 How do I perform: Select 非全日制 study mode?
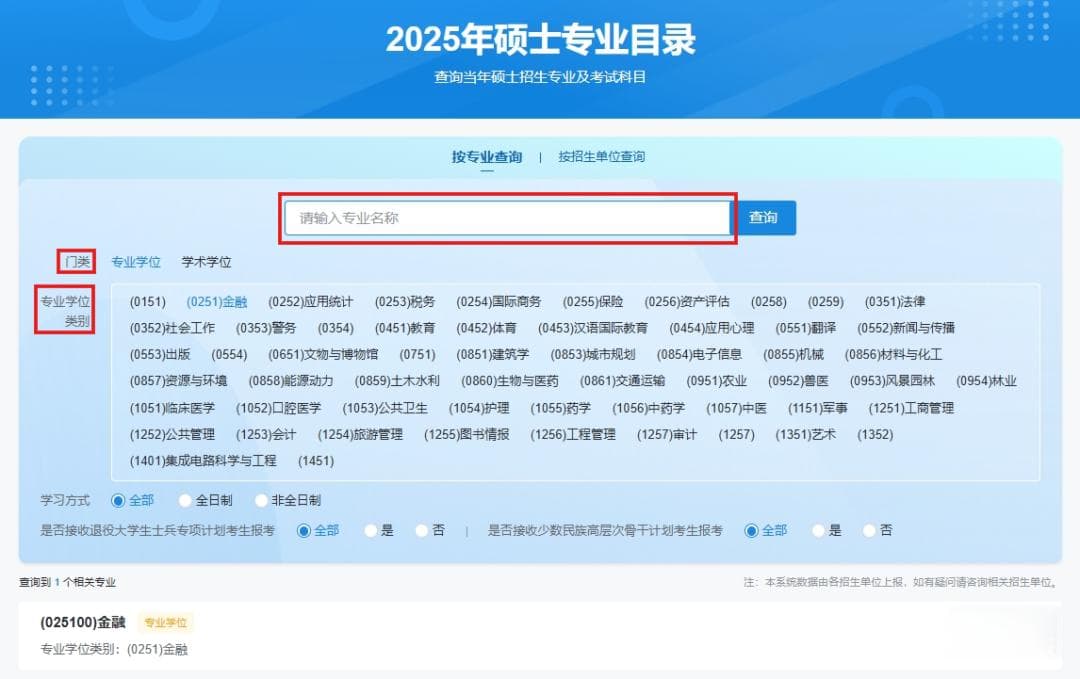tap(288, 501)
